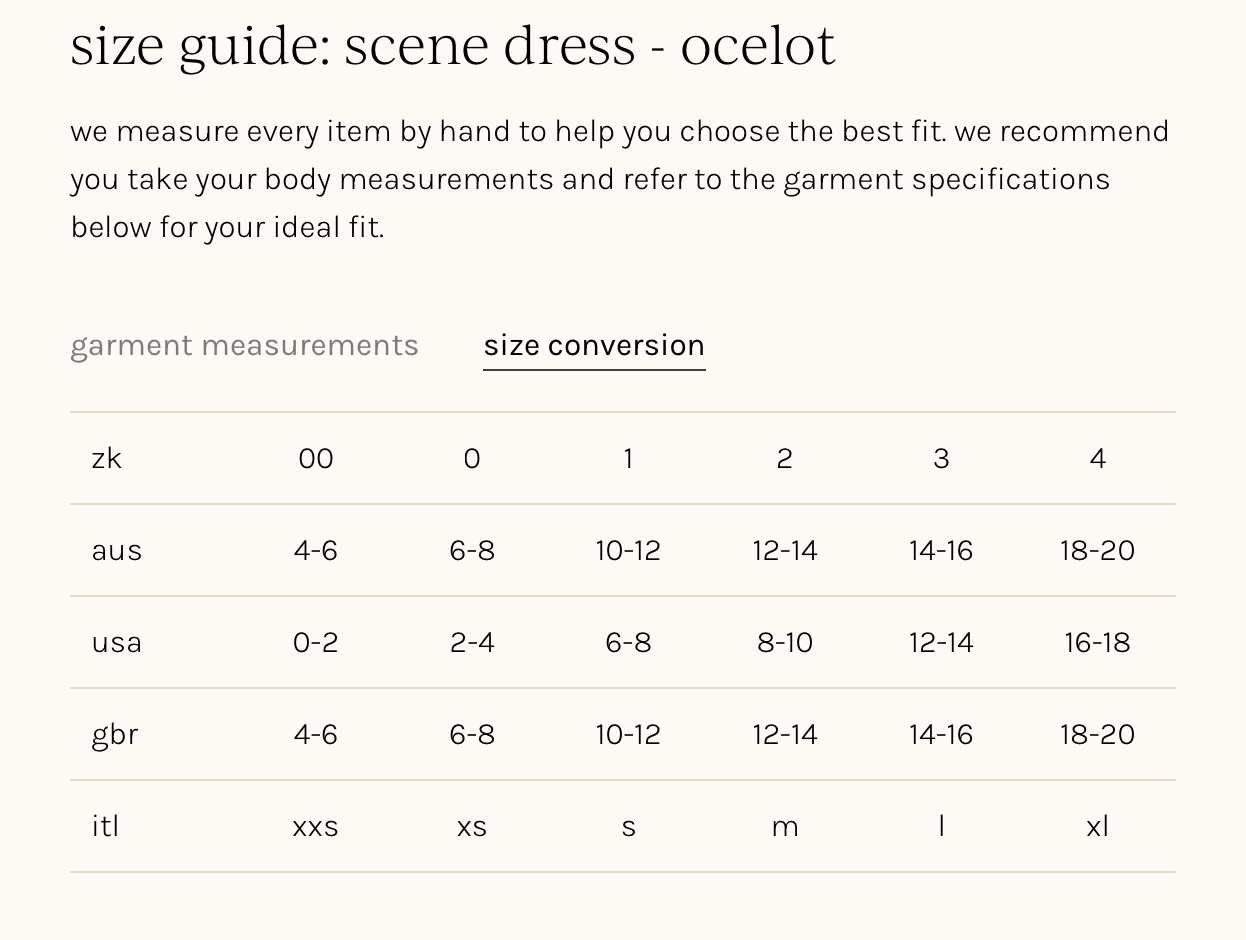
Task: Click the gbr 18-20 size cell
Action: click(x=1097, y=734)
